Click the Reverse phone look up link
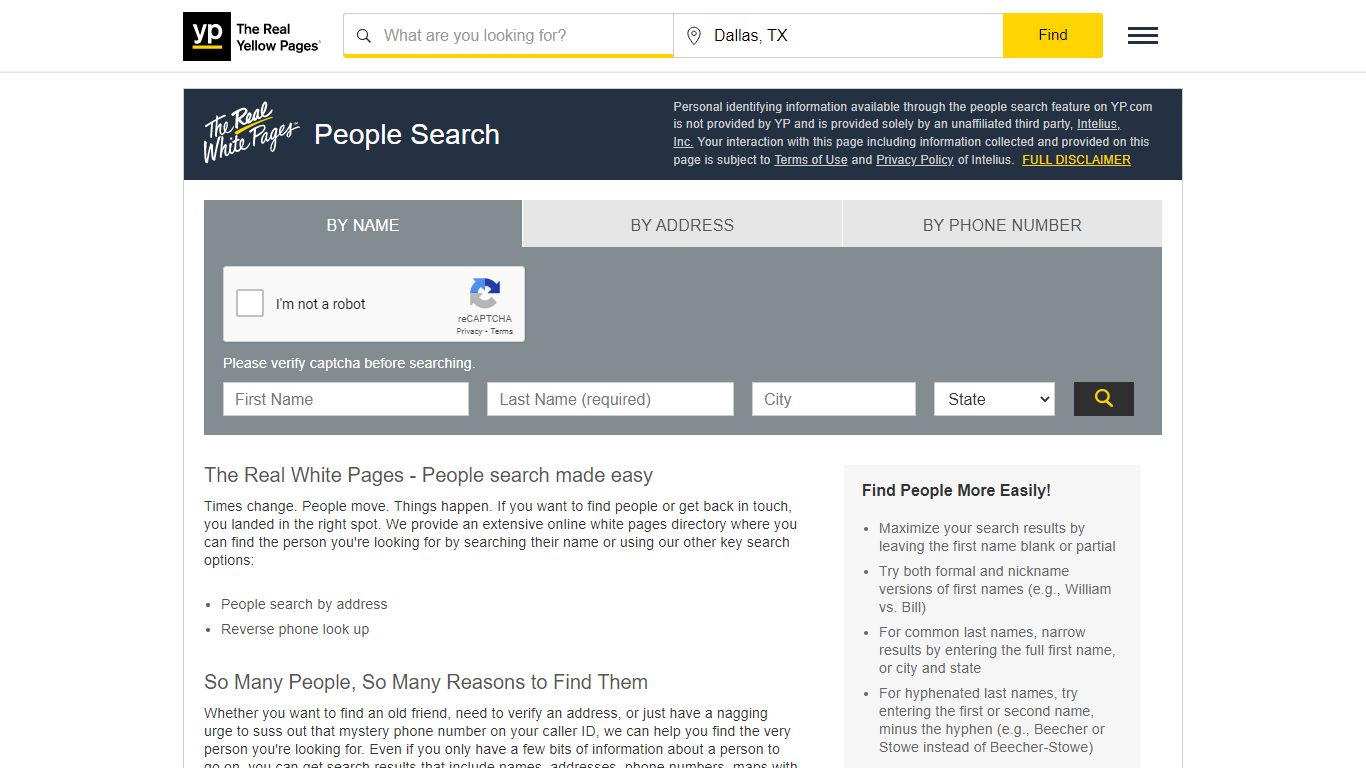The height and width of the screenshot is (768, 1366). tap(294, 629)
